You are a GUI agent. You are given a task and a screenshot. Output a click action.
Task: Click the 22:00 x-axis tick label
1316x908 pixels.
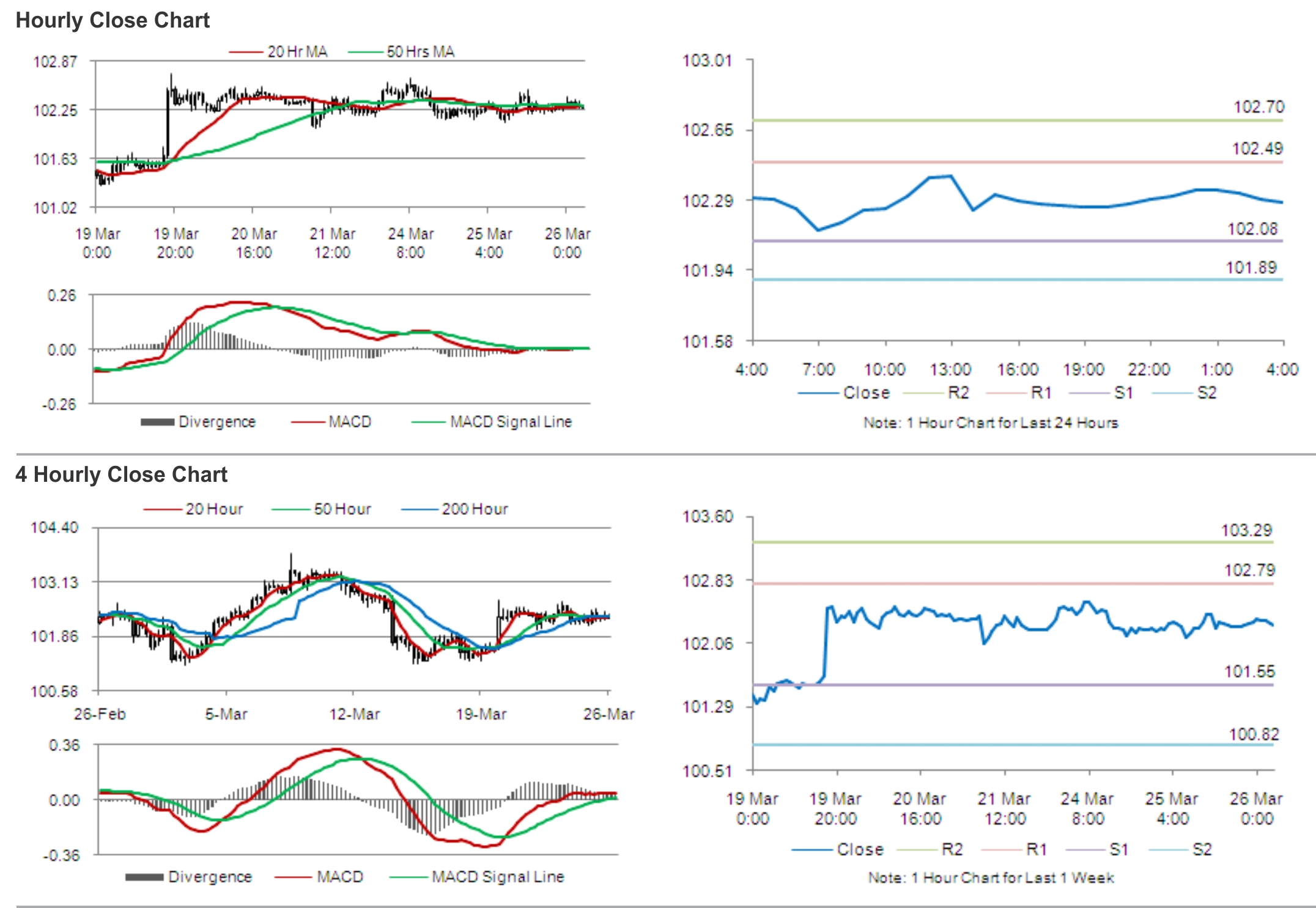(x=1149, y=369)
